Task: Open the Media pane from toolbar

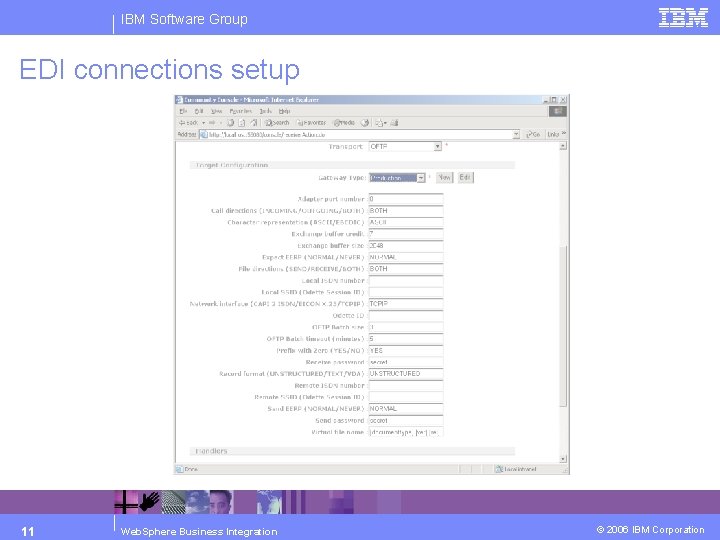Action: pyautogui.click(x=344, y=123)
